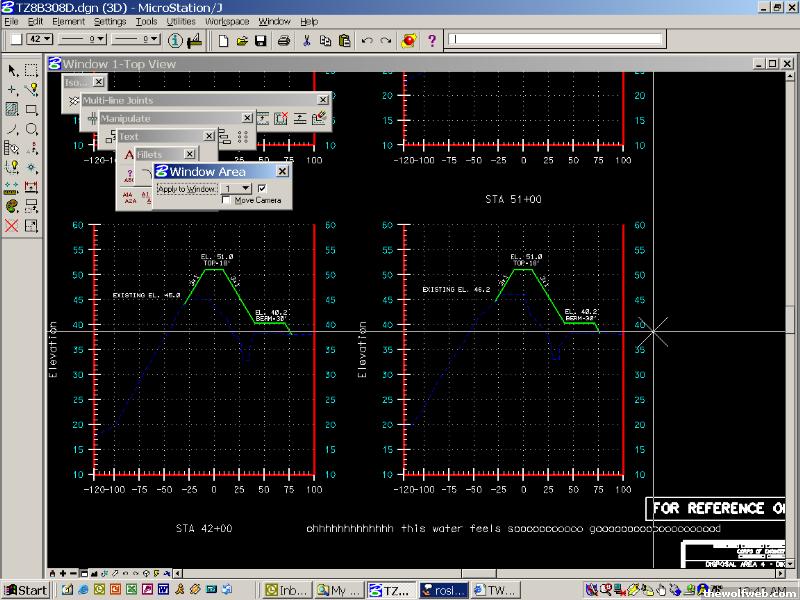Open the Help question mark icon
Screen dimensions: 800x600
click(432, 40)
